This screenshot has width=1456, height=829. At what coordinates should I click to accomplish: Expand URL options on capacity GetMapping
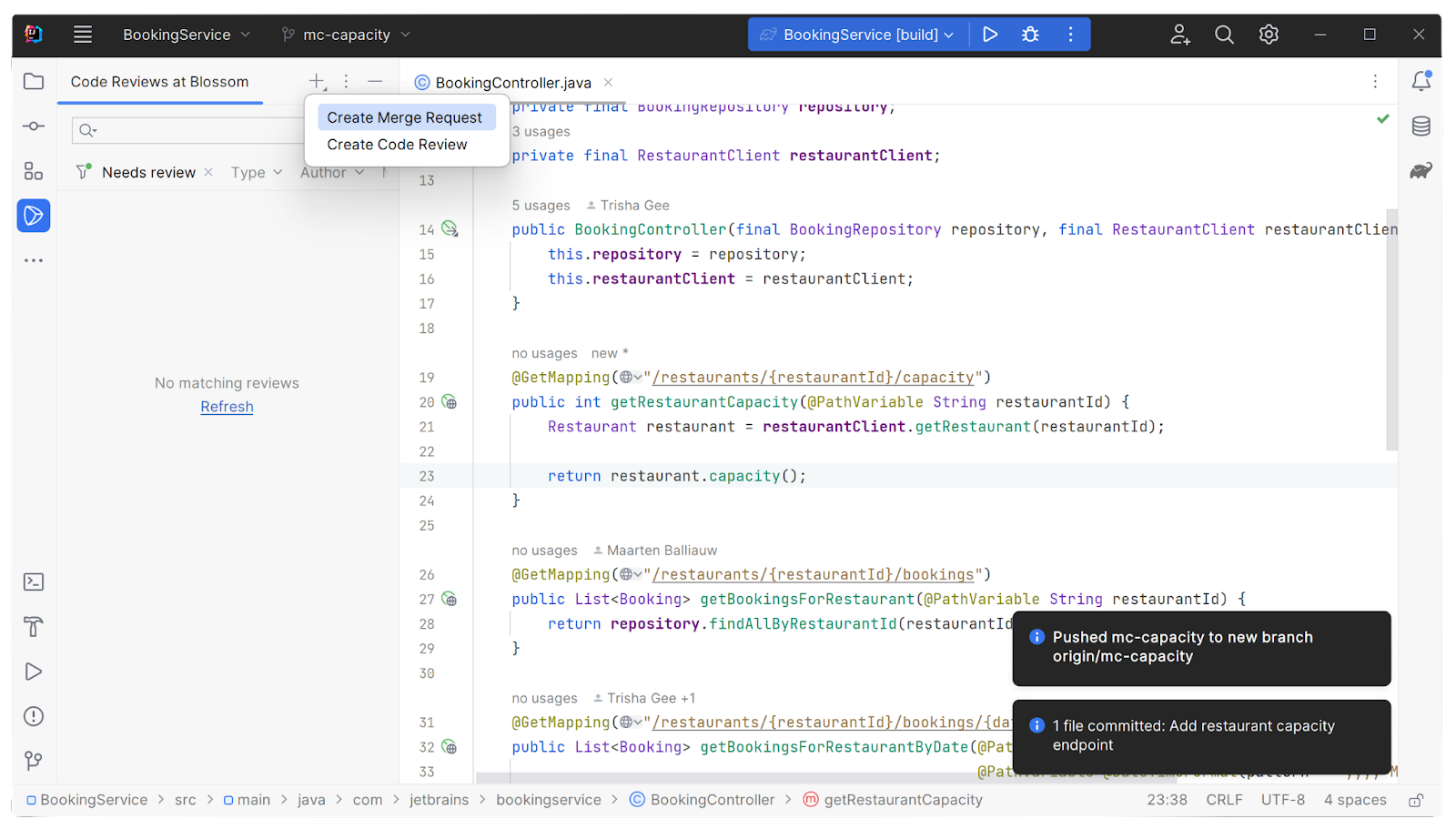point(632,377)
